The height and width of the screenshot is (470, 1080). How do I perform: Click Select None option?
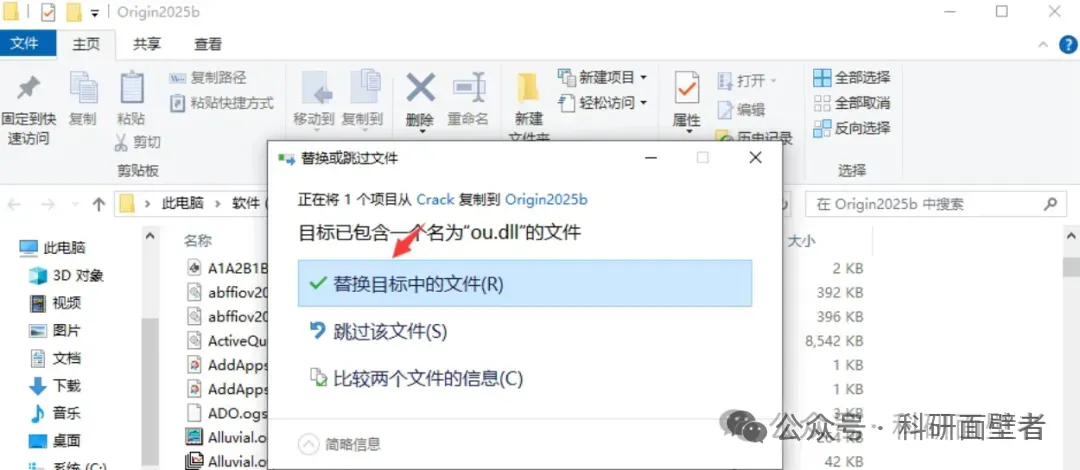(851, 103)
